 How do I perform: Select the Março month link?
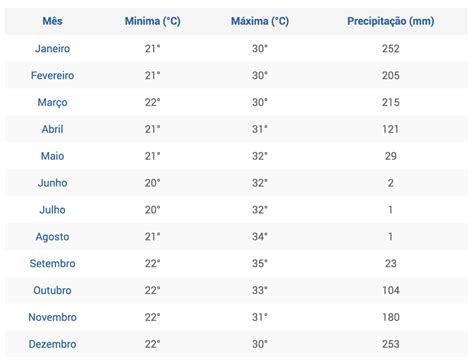tap(52, 103)
